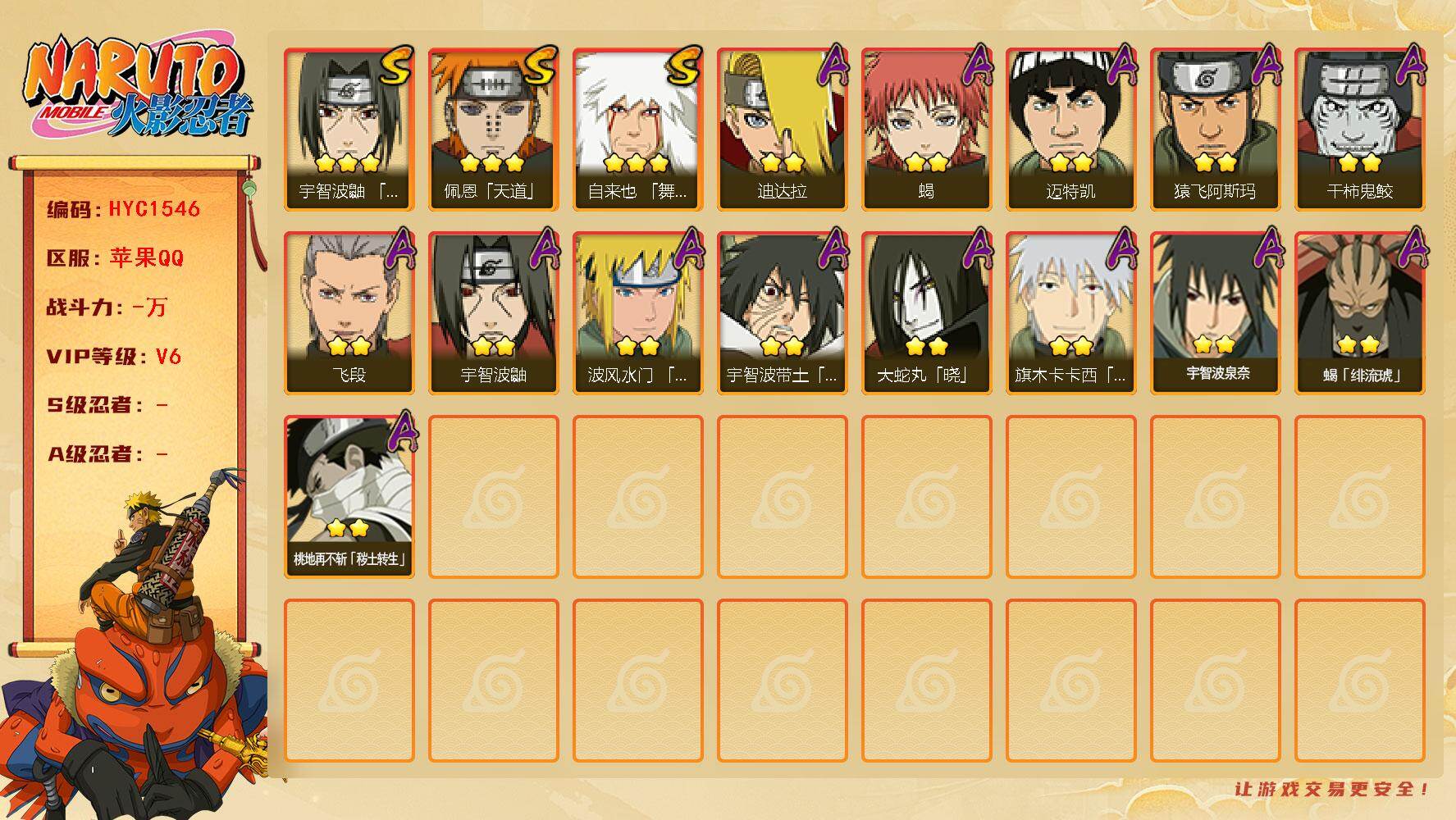Screen dimensions: 1456x820
Task: Click the S rank badge on Jiraiya card
Action: pos(682,66)
